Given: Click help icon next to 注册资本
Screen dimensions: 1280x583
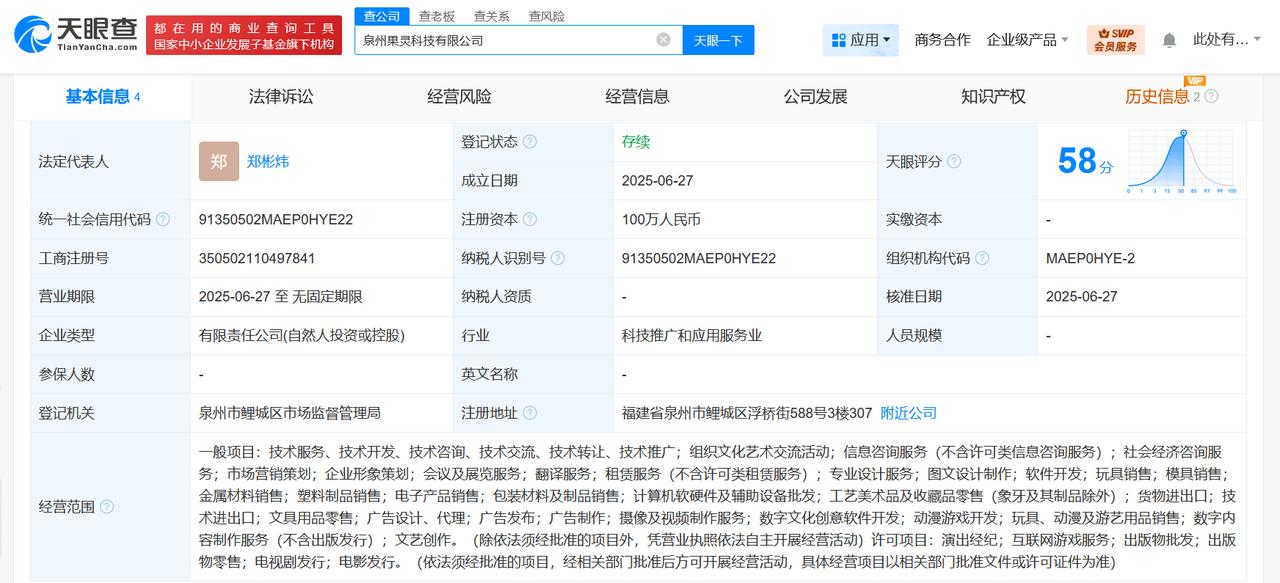Looking at the screenshot, I should [530, 219].
